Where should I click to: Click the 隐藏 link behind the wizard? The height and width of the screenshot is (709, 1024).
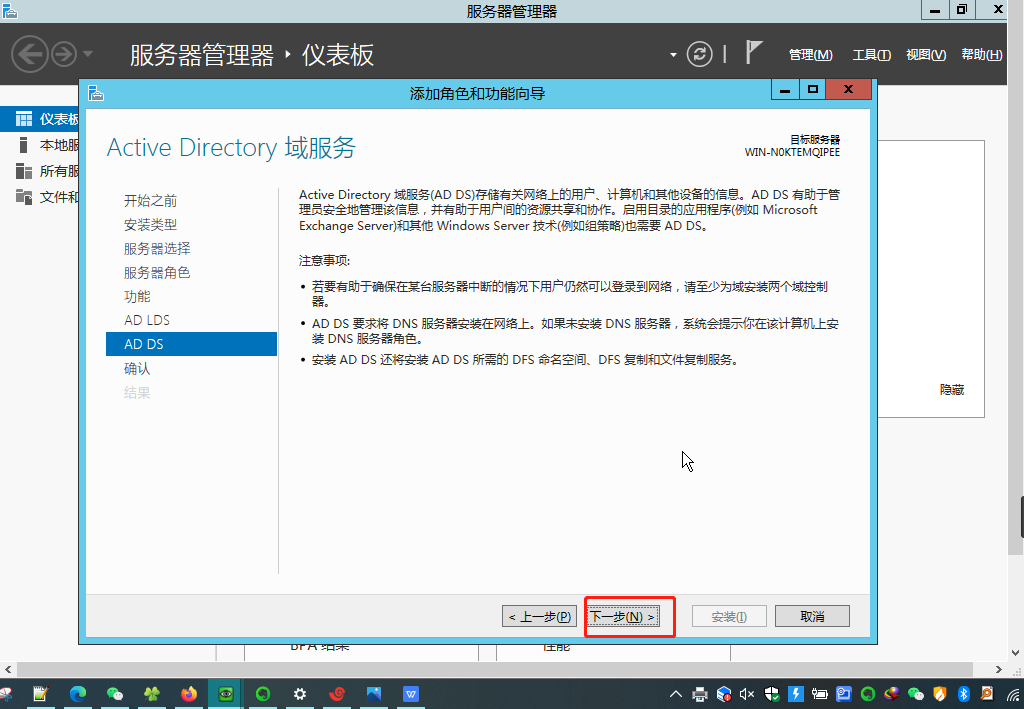[x=952, y=390]
